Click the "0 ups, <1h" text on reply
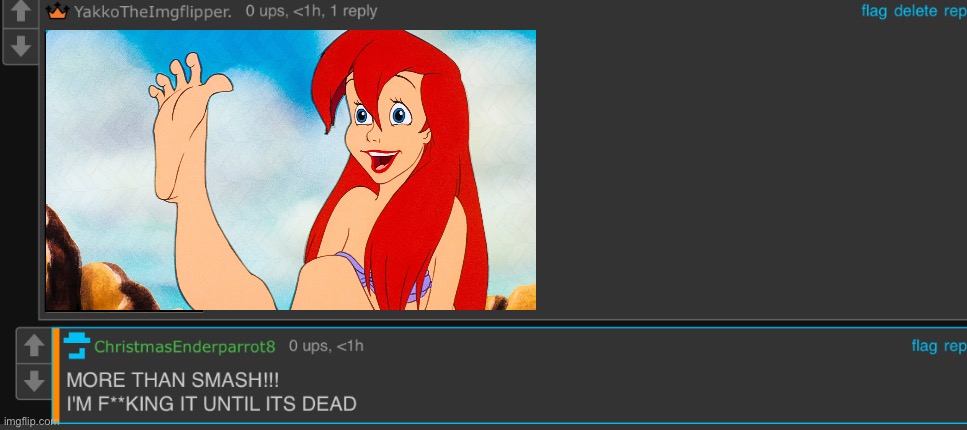 coord(326,346)
